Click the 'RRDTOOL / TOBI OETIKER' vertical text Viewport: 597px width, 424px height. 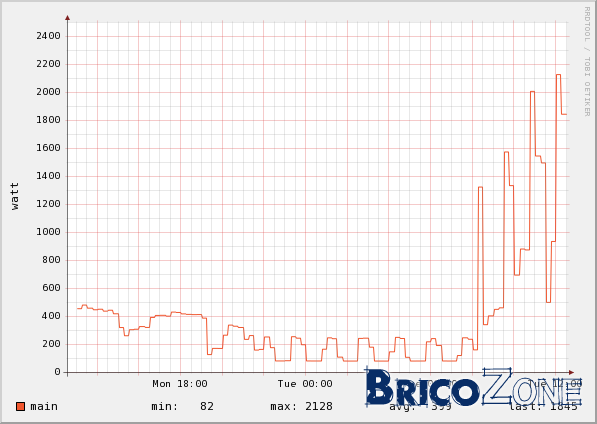coord(587,61)
